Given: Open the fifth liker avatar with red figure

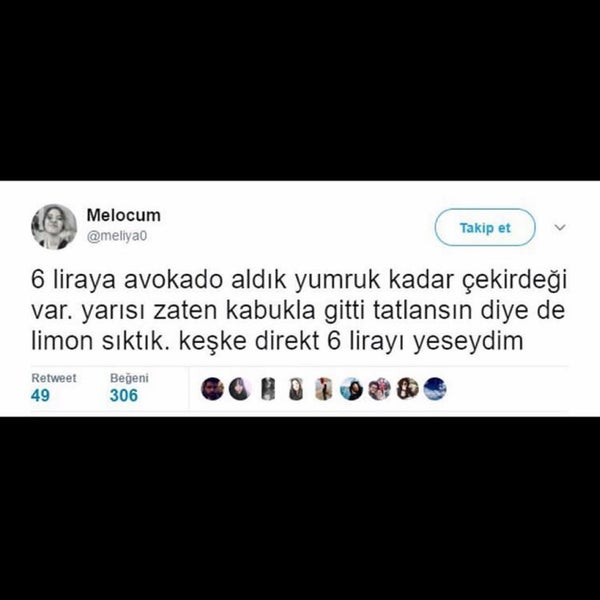Looking at the screenshot, I should pyautogui.click(x=324, y=389).
